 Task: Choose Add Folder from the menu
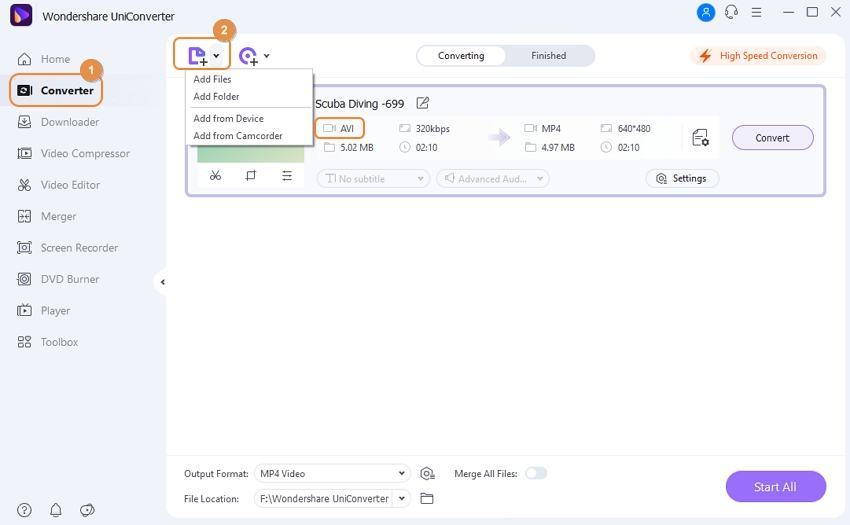tap(216, 97)
